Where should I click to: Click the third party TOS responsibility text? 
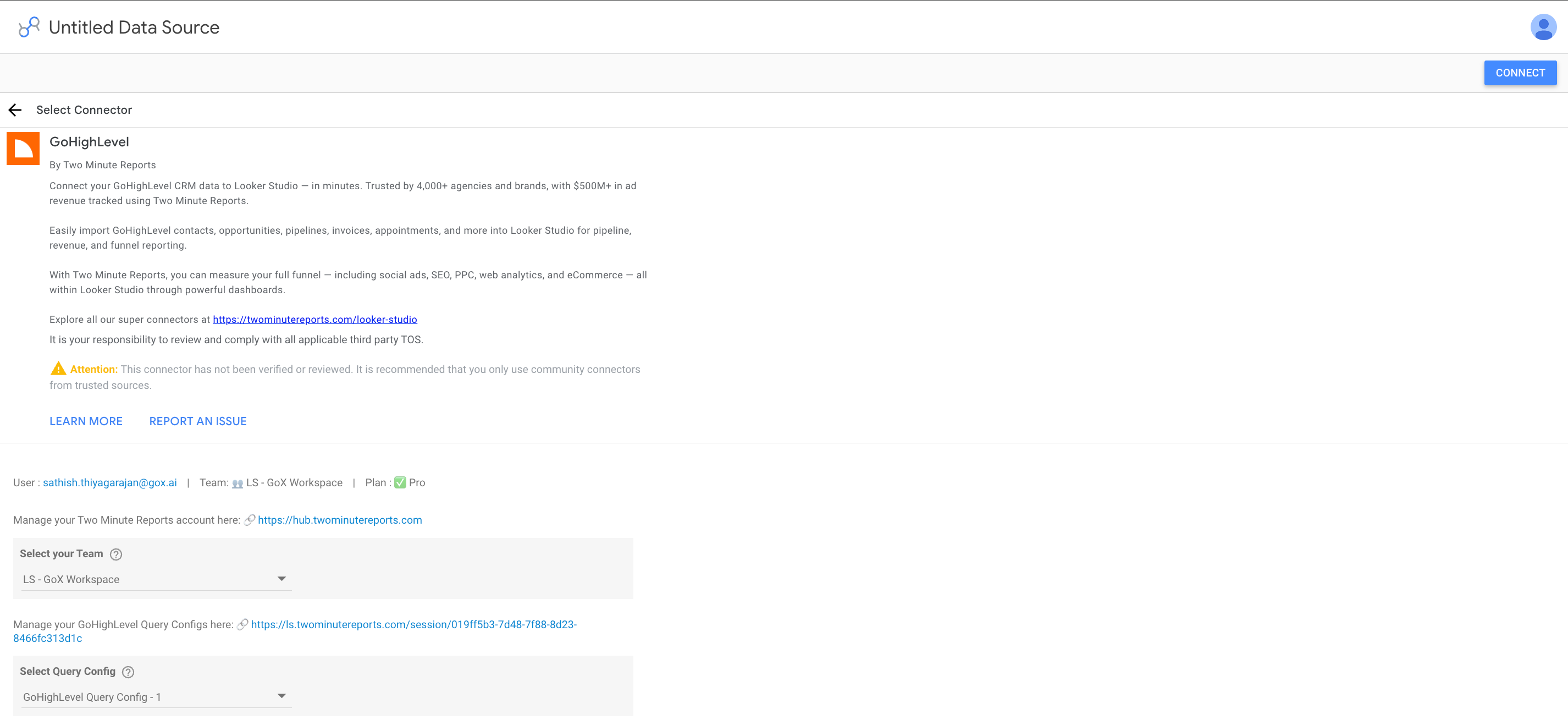pyautogui.click(x=236, y=339)
